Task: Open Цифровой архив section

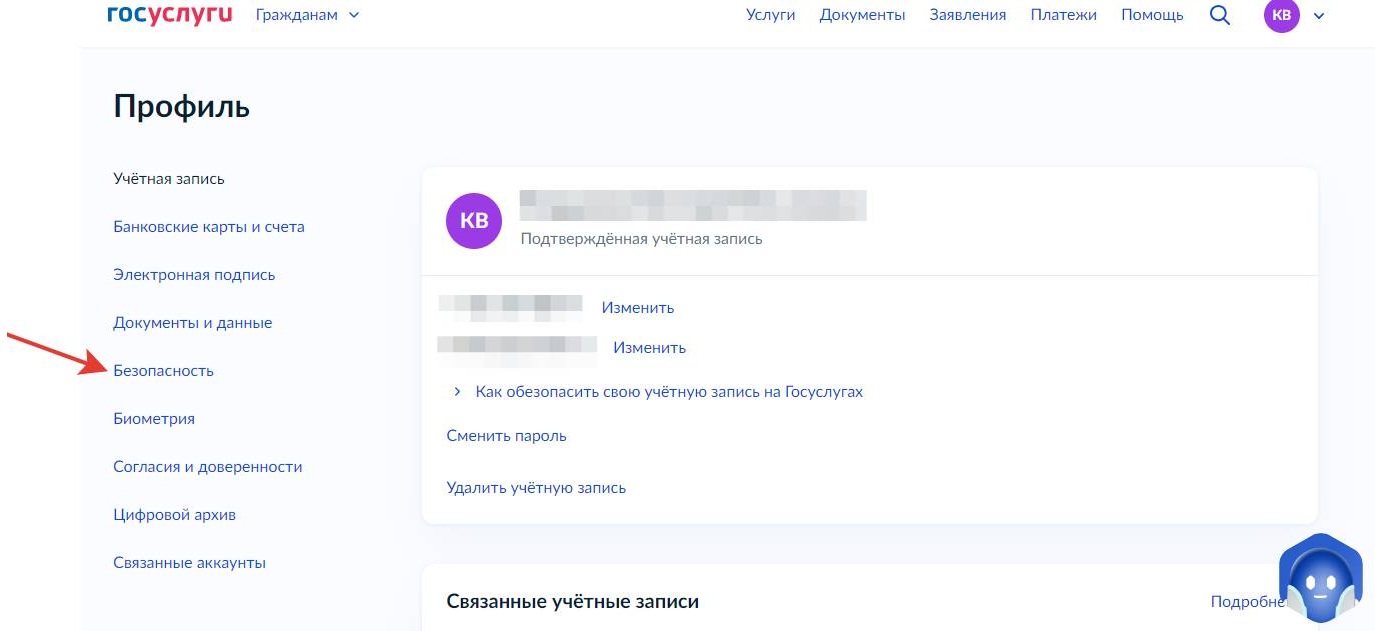Action: tap(175, 515)
